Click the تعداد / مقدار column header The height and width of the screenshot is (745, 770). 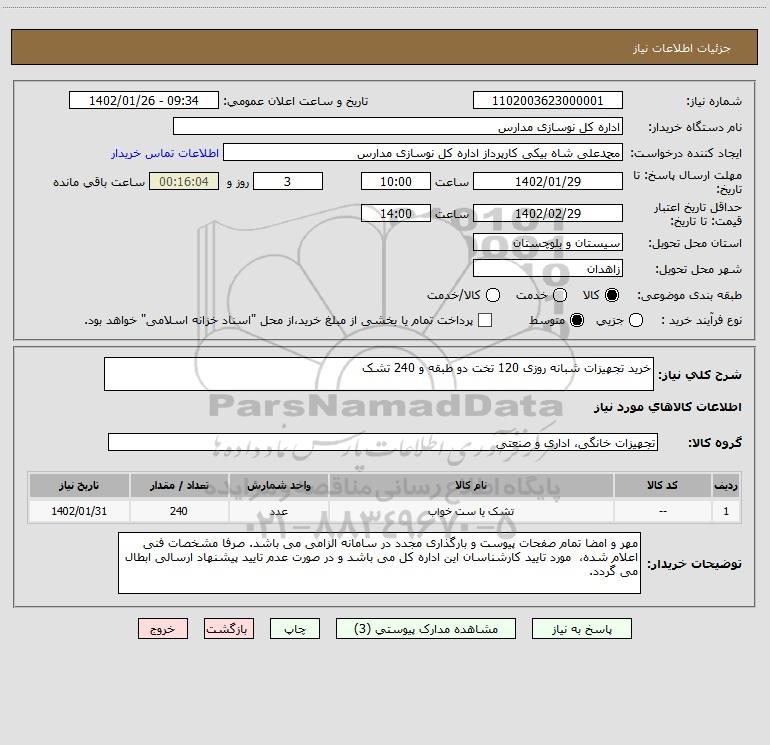179,486
